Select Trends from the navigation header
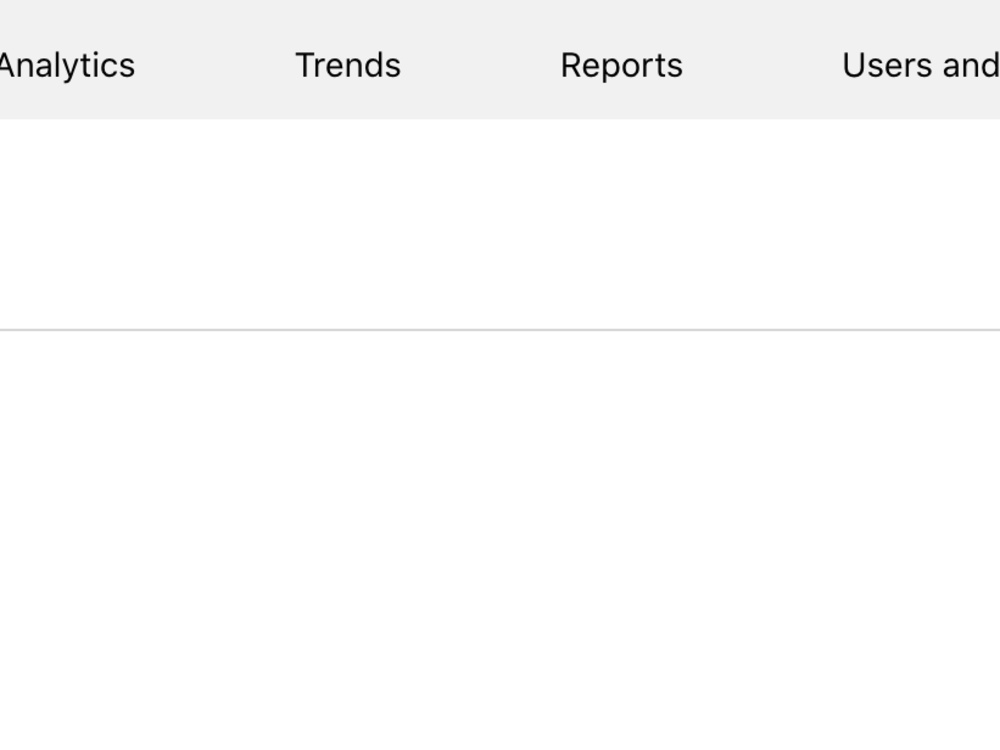1000x750 pixels. coord(348,65)
